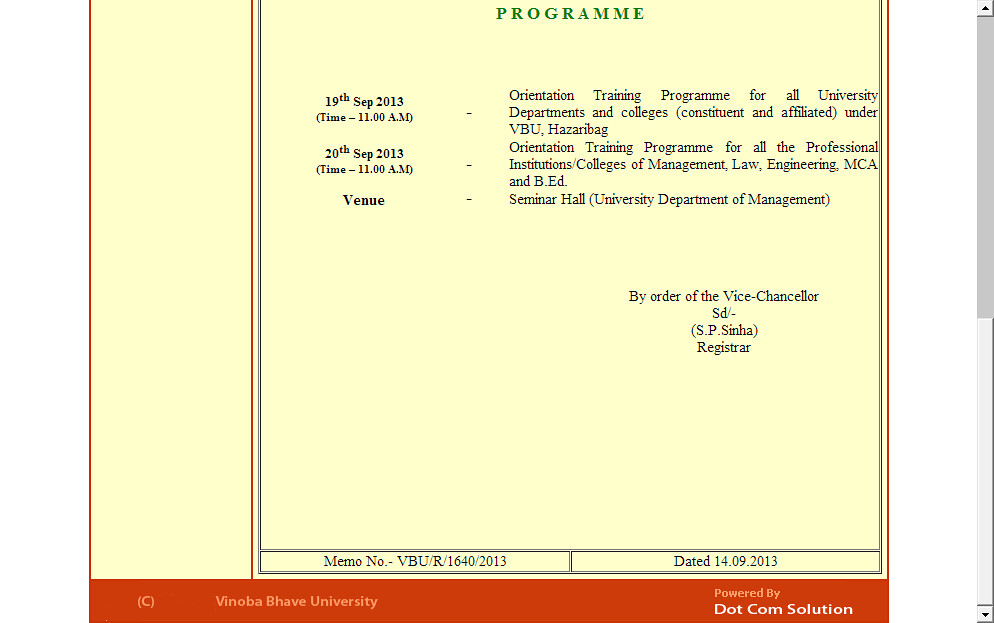Click the 'and B.Ed.' line
The image size is (994, 623).
click(x=538, y=181)
